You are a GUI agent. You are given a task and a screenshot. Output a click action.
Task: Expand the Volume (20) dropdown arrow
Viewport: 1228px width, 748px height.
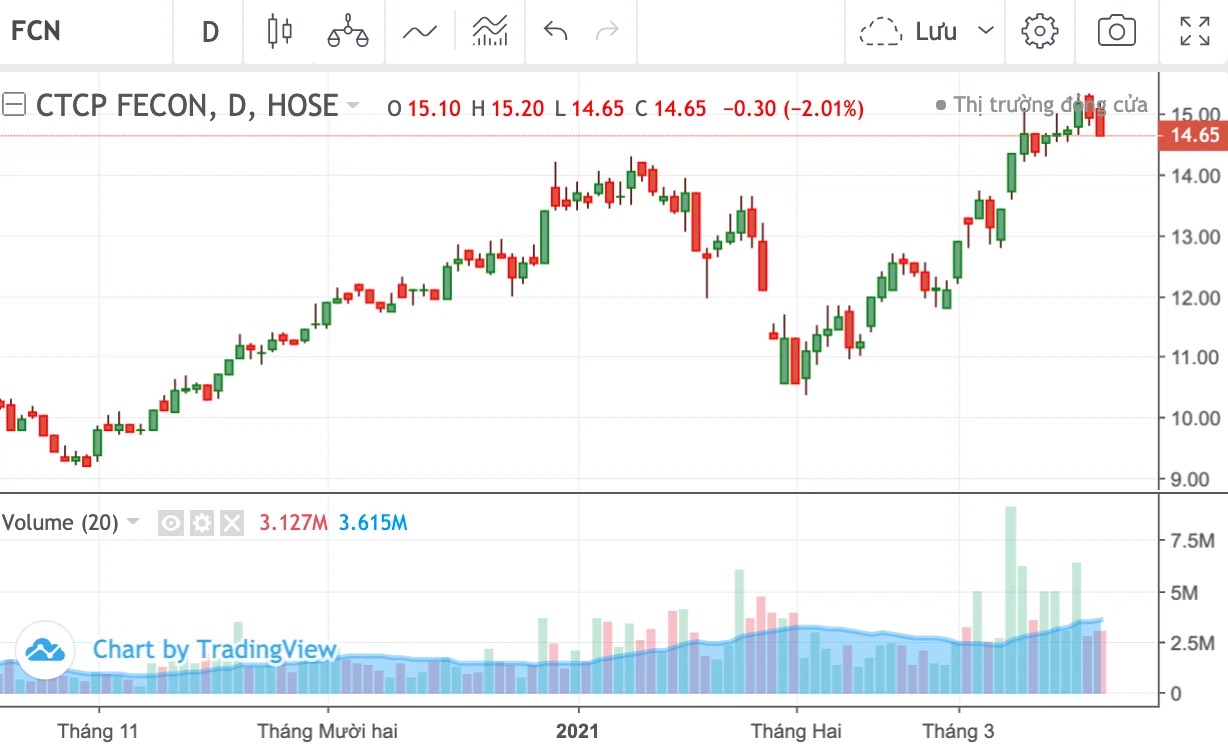click(134, 523)
